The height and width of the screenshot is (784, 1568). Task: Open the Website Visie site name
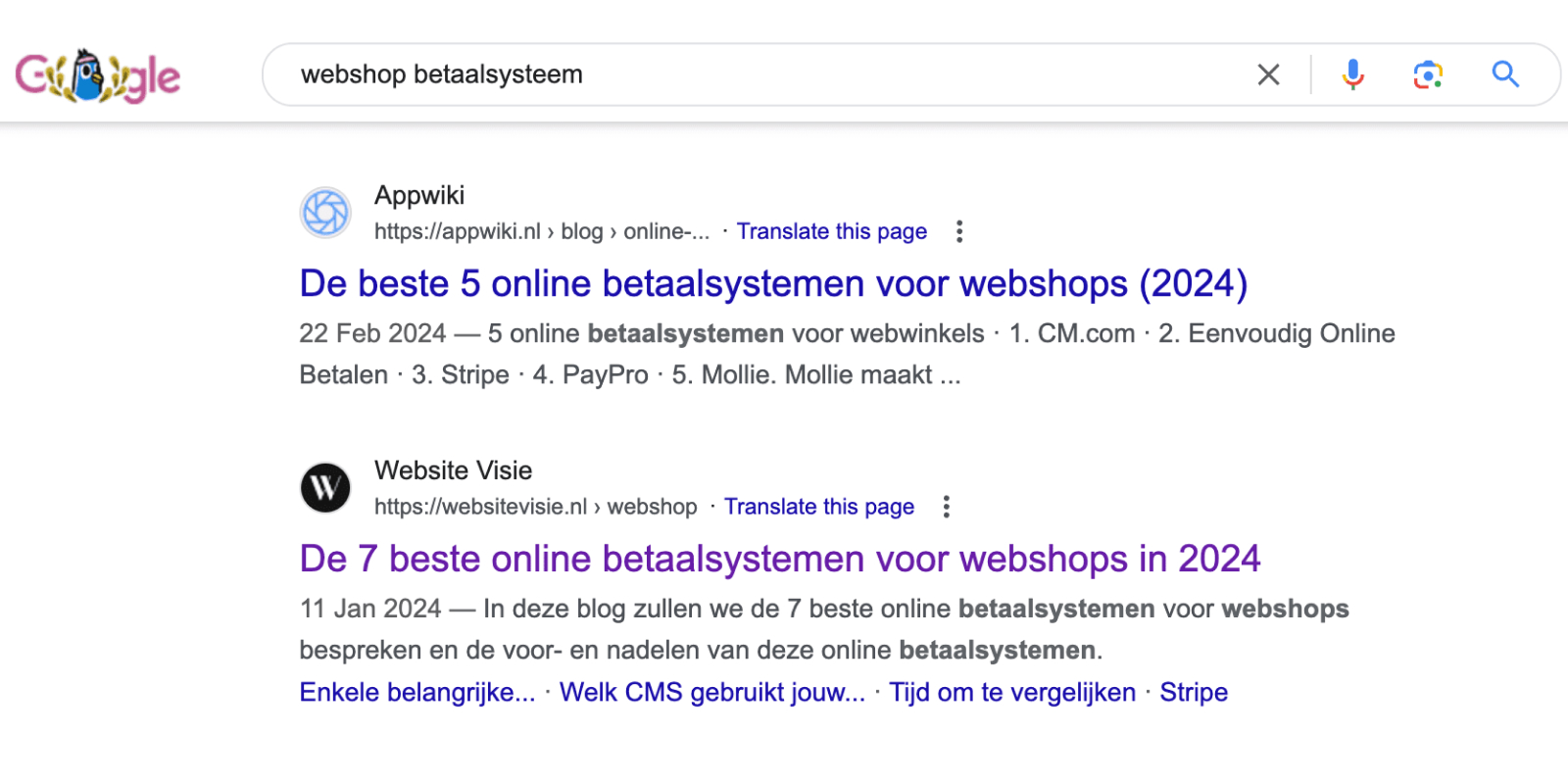coord(453,470)
